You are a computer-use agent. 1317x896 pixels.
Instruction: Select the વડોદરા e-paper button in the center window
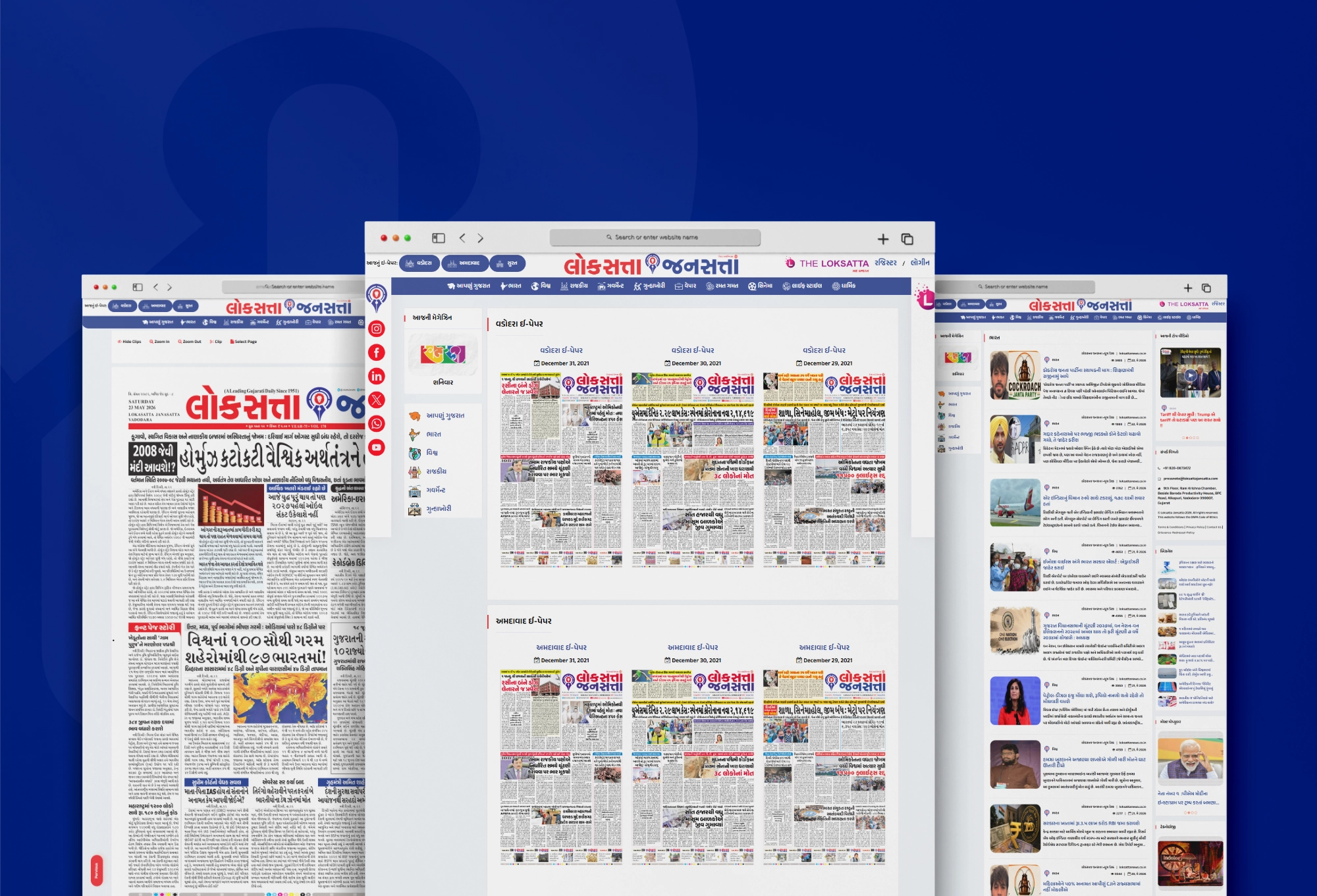[x=419, y=263]
